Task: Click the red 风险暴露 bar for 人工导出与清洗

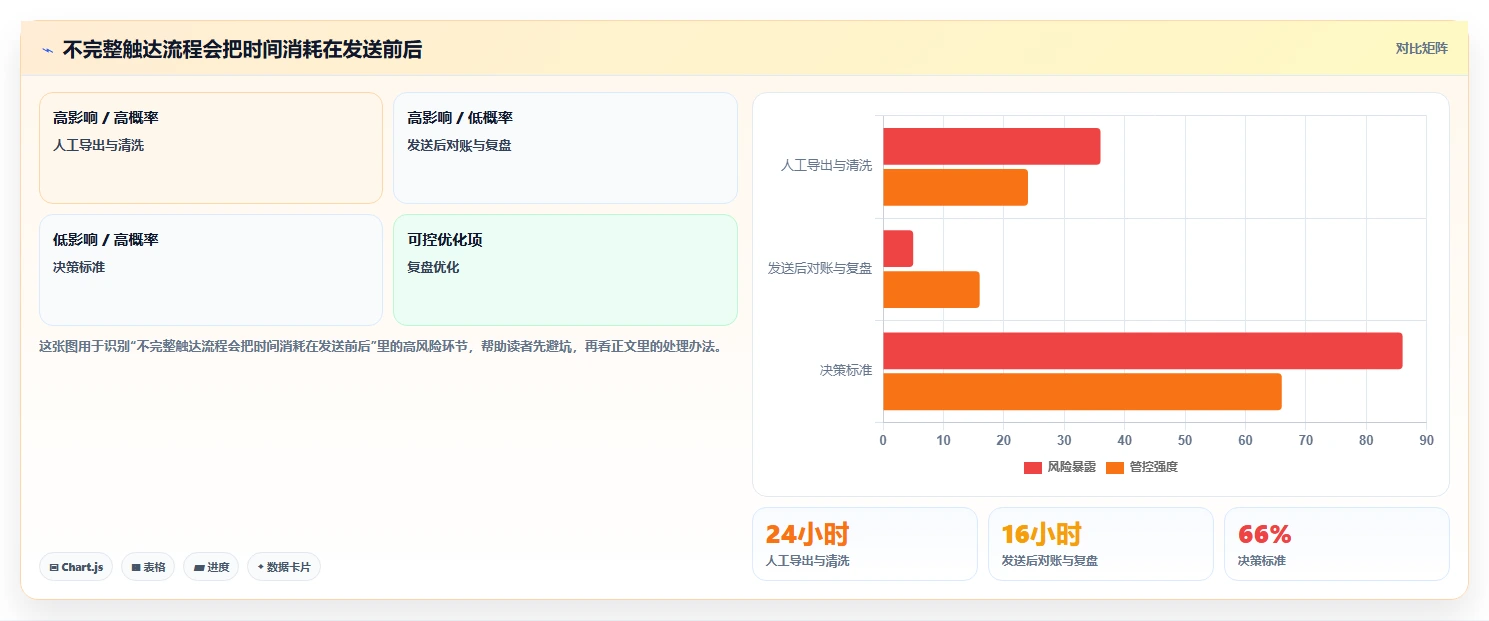Action: click(991, 146)
